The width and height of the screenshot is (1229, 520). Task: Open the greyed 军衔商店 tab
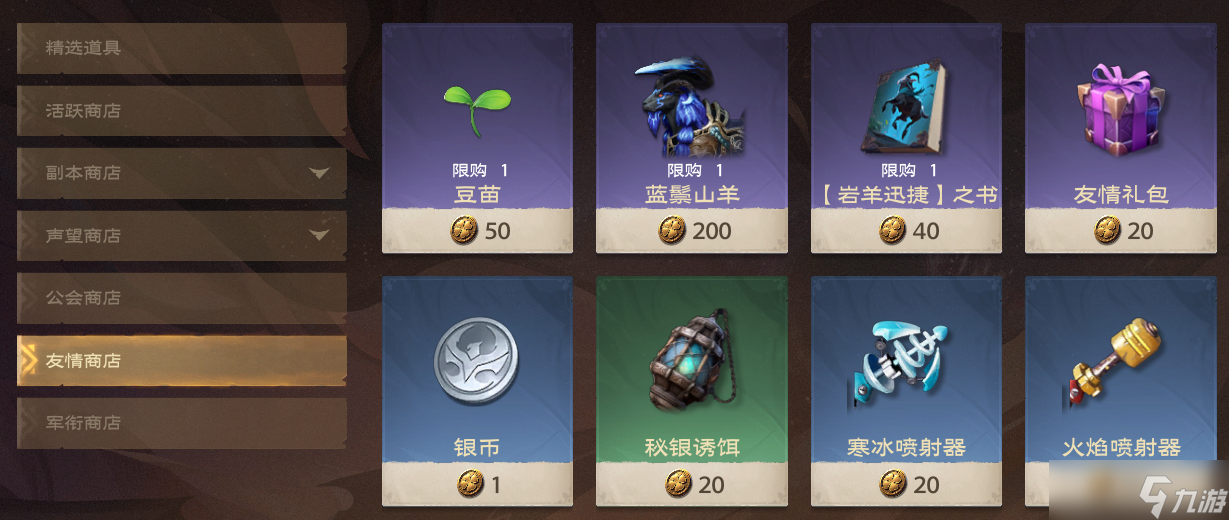[182, 423]
